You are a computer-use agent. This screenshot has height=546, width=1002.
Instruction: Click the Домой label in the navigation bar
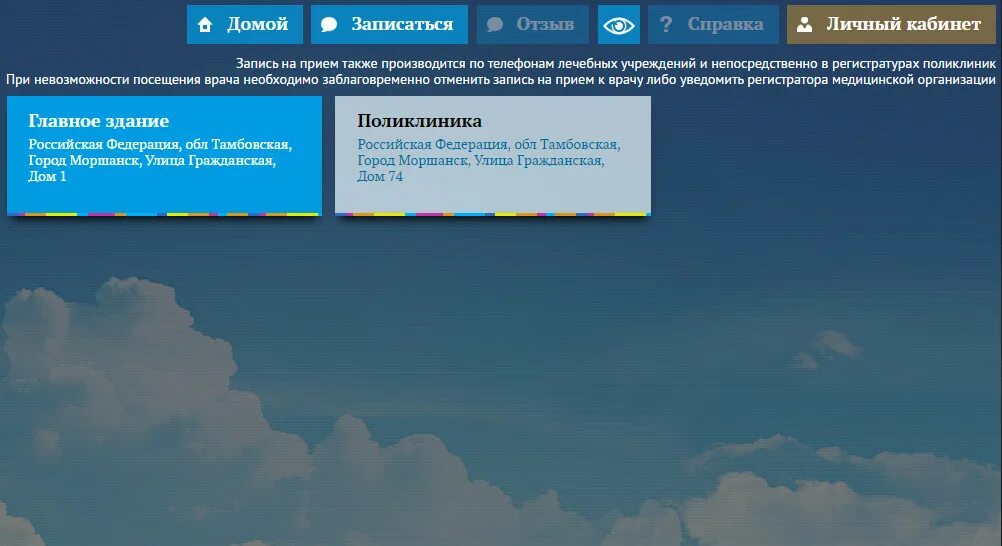(258, 24)
